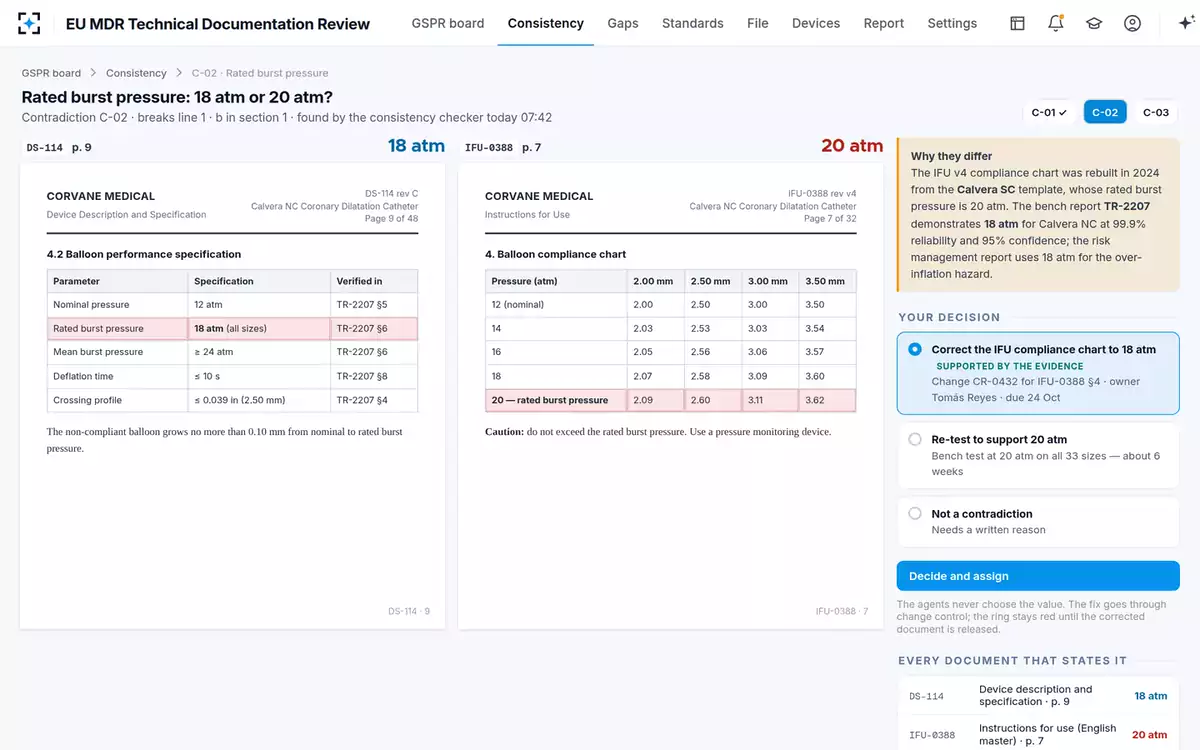Open the Standards tab

[x=693, y=23]
